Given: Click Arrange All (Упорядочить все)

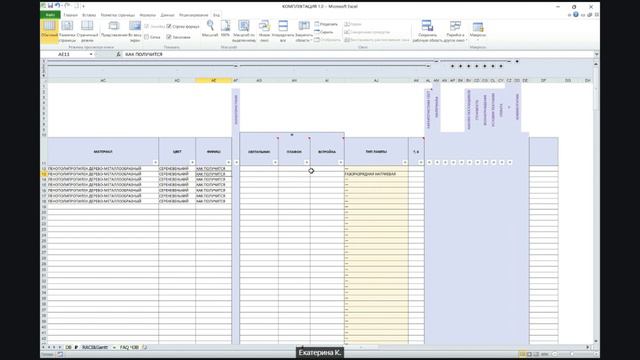Looking at the screenshot, I should 283,31.
